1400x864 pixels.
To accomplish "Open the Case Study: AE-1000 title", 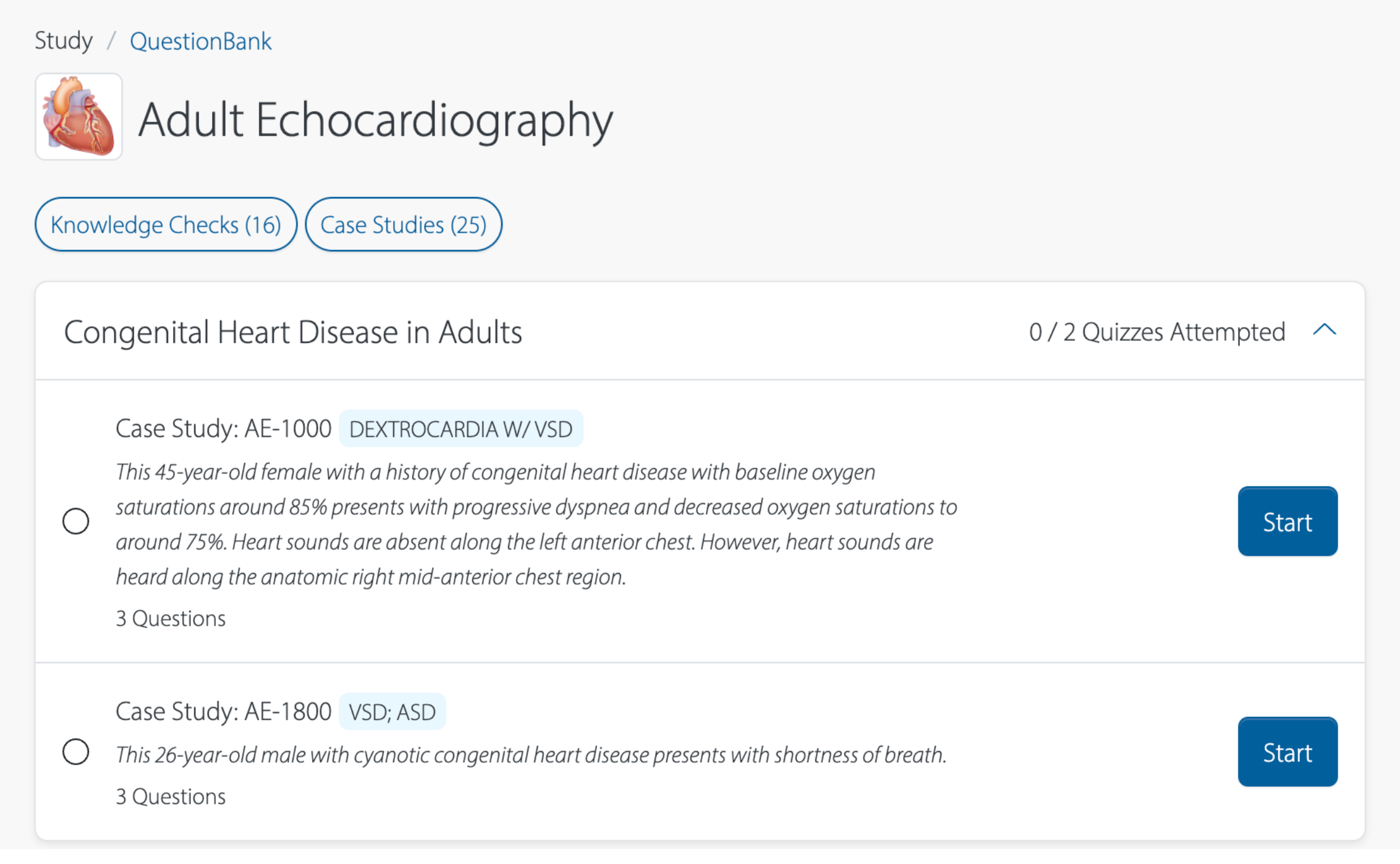I will tap(223, 429).
